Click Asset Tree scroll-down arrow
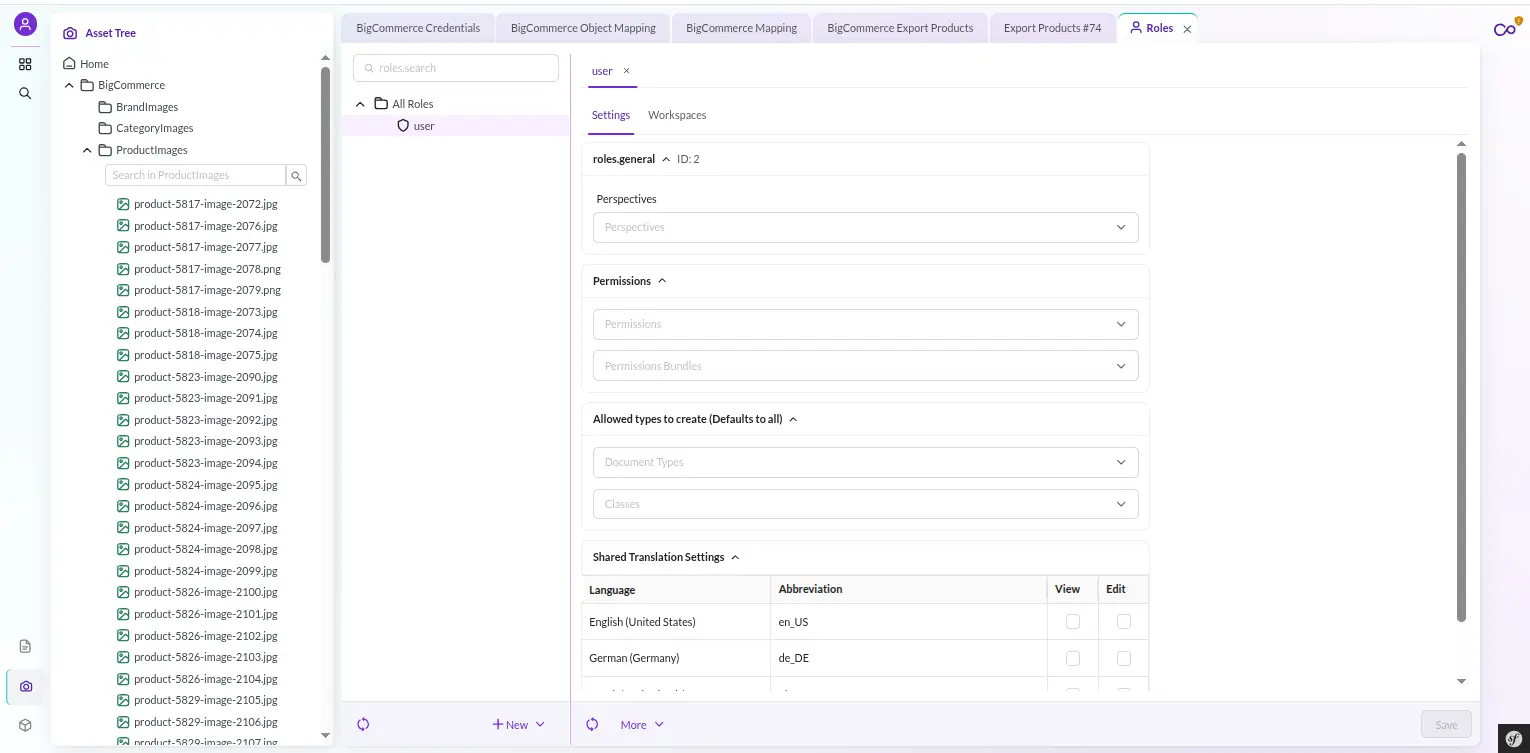Screen dimensions: 1530x753 coord(325,735)
